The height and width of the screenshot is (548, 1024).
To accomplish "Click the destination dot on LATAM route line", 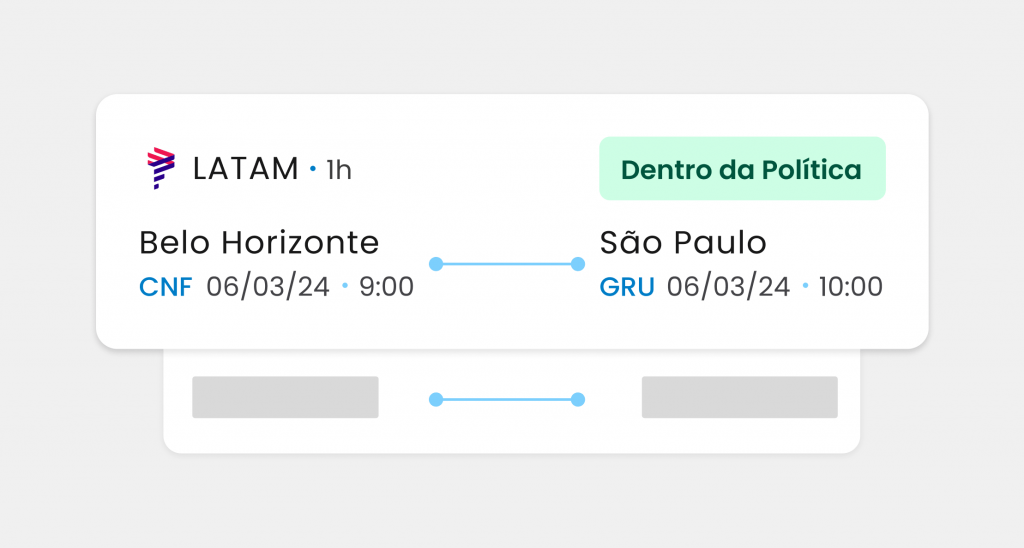I will (x=577, y=264).
